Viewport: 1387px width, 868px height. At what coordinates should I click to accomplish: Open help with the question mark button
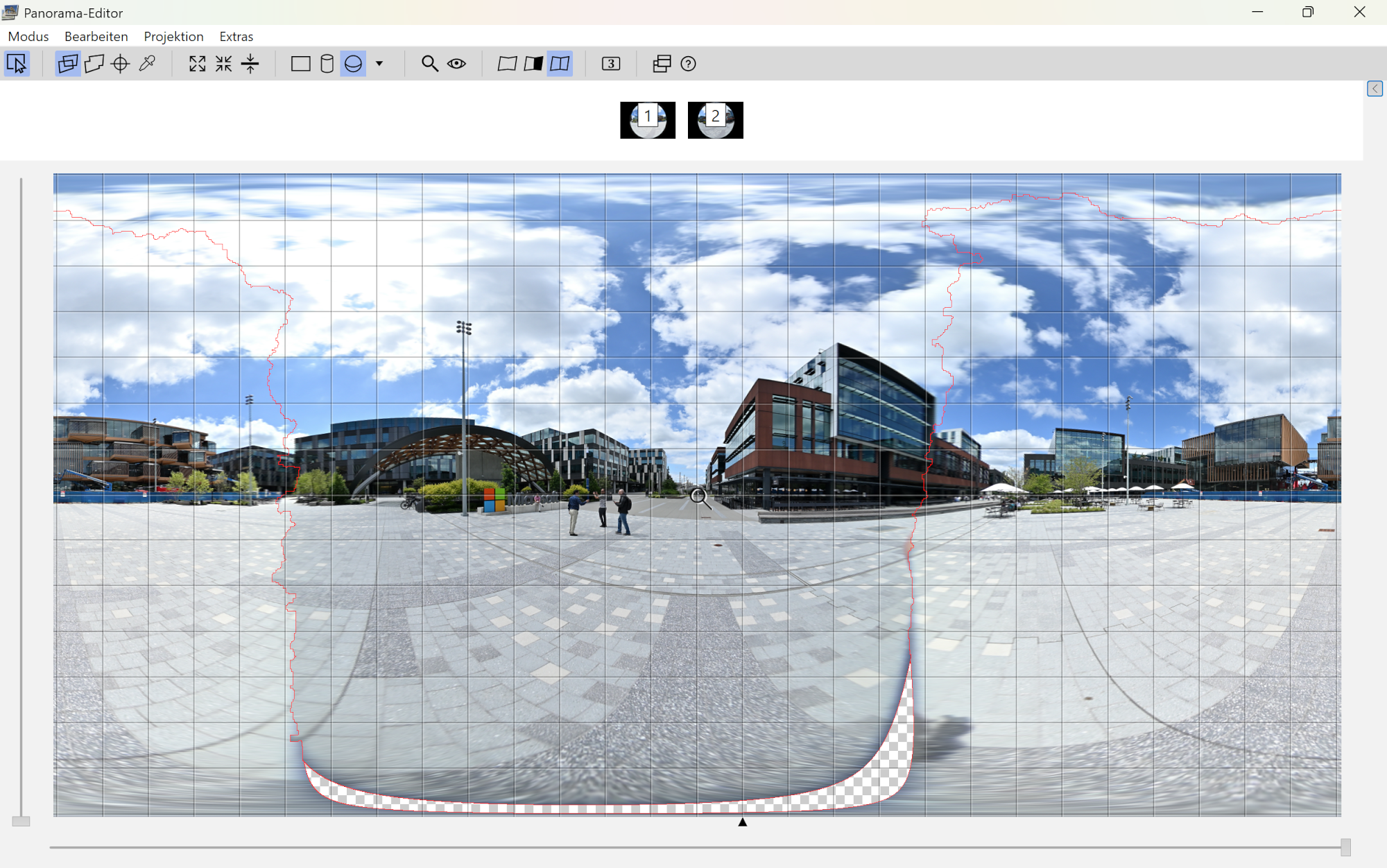(688, 64)
